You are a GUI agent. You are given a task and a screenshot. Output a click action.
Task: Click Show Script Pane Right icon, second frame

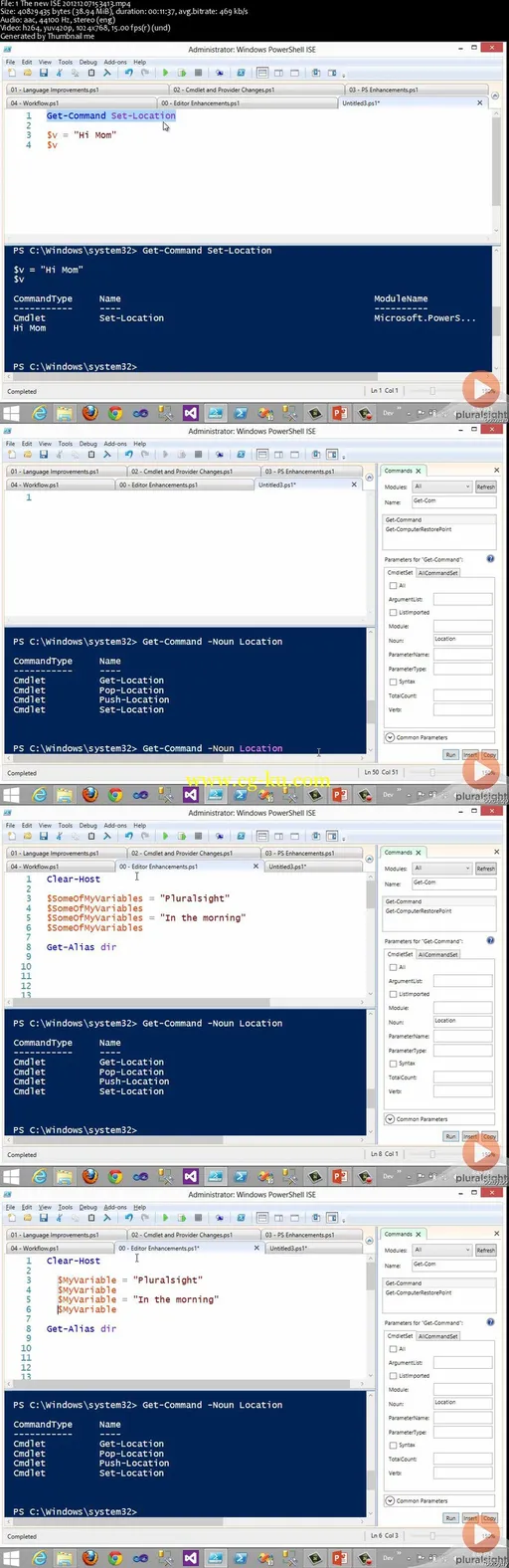click(x=279, y=455)
